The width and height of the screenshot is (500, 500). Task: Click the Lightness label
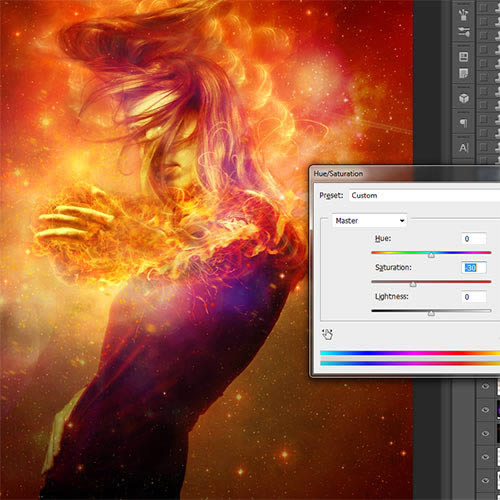[x=392, y=296]
